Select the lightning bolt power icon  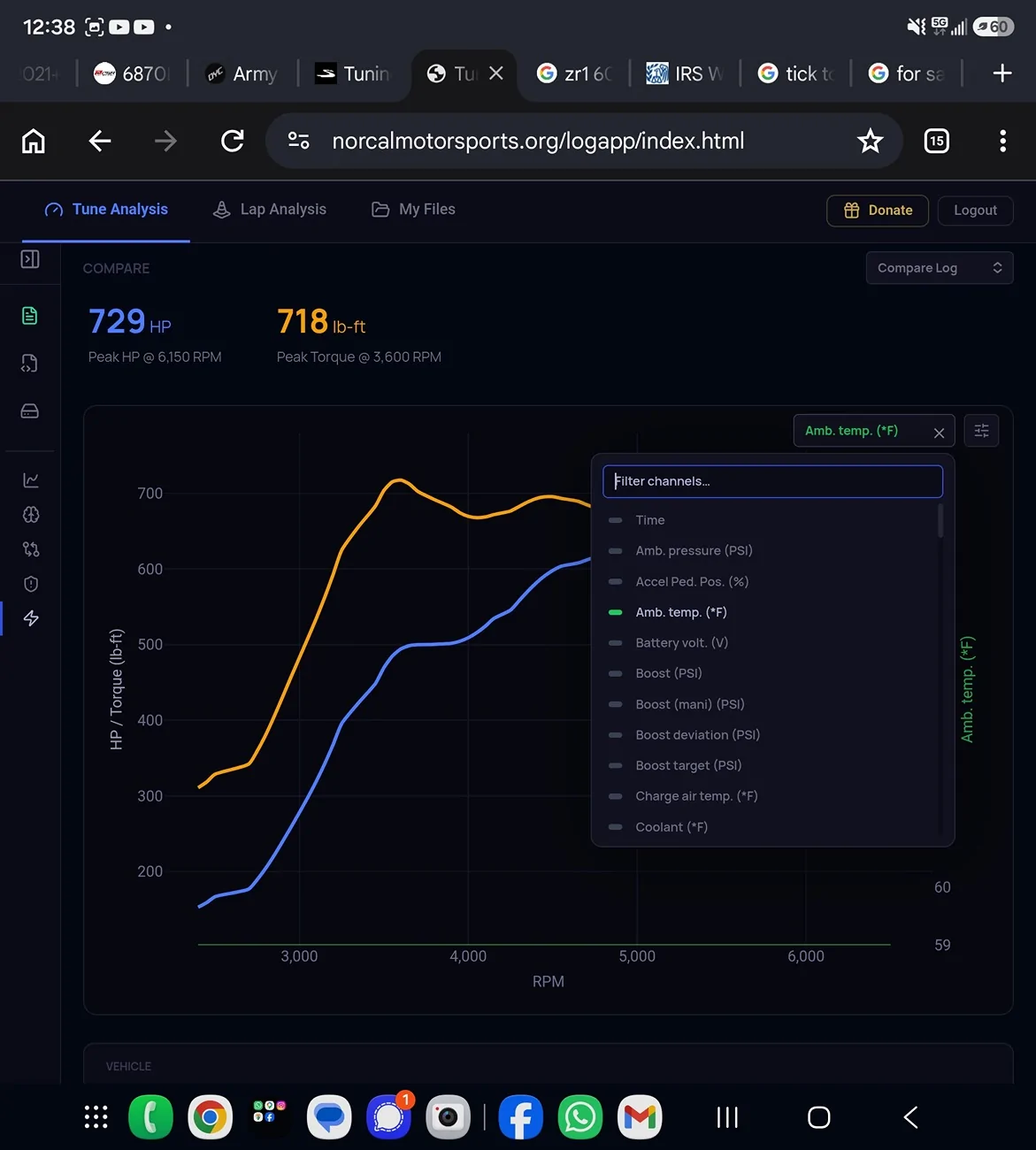(x=31, y=618)
